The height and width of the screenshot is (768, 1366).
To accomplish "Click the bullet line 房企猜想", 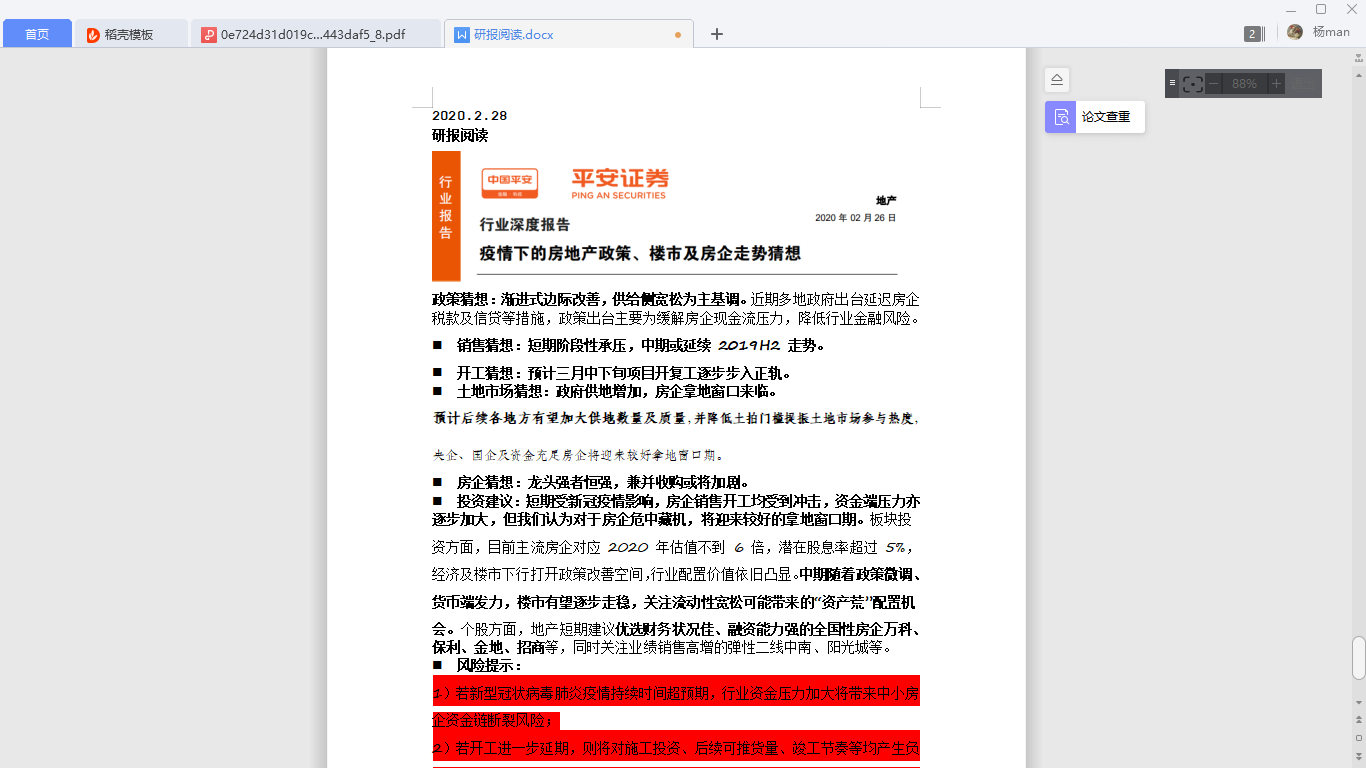I will click(x=591, y=482).
